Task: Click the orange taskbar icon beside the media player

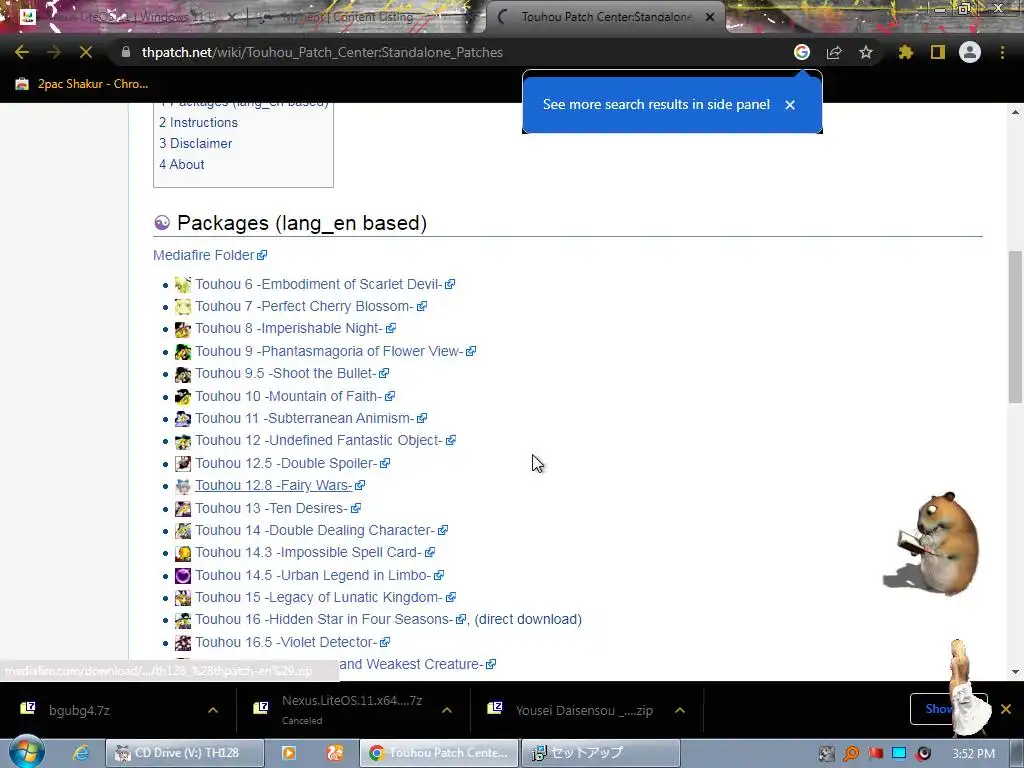Action: pyautogui.click(x=335, y=753)
